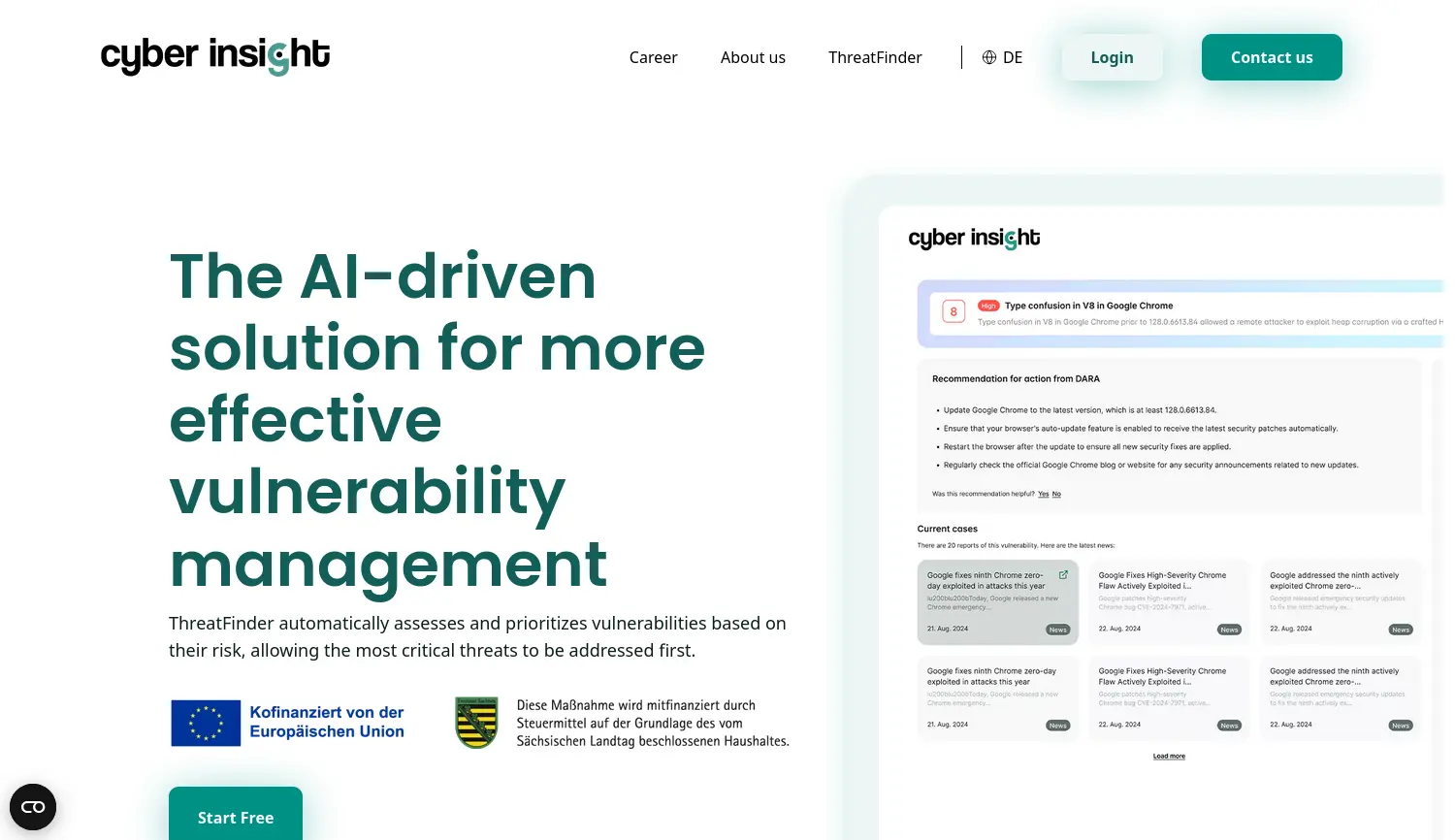The width and height of the screenshot is (1455, 840).
Task: Expand more articles with Load more
Action: coord(1169,756)
